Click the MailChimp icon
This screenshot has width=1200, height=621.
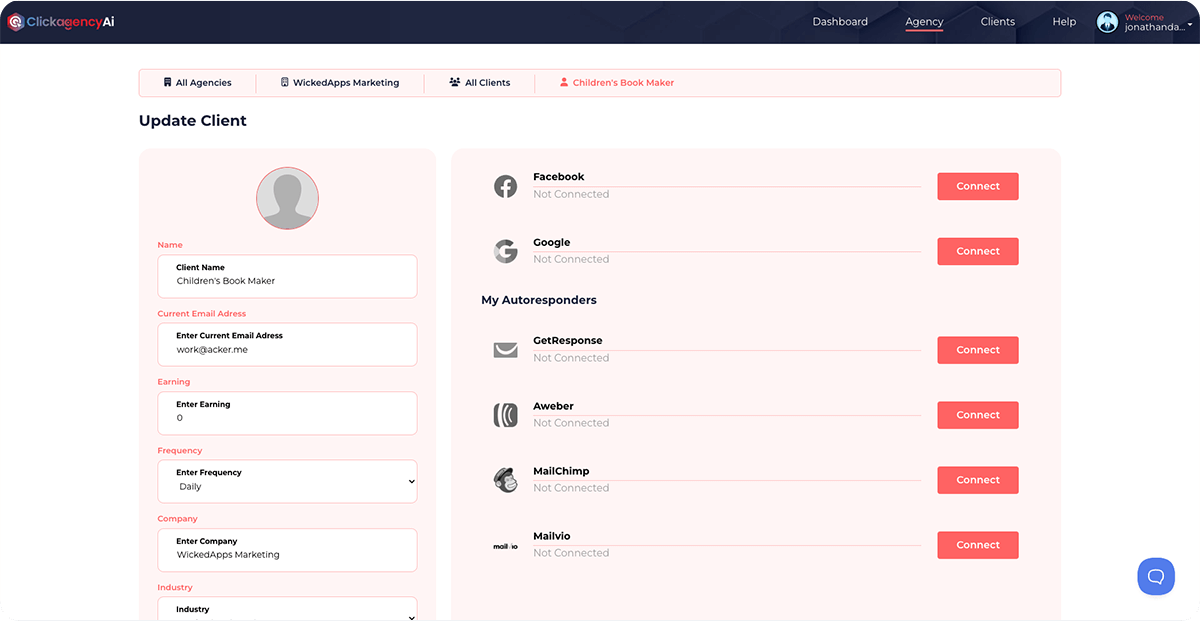click(506, 480)
